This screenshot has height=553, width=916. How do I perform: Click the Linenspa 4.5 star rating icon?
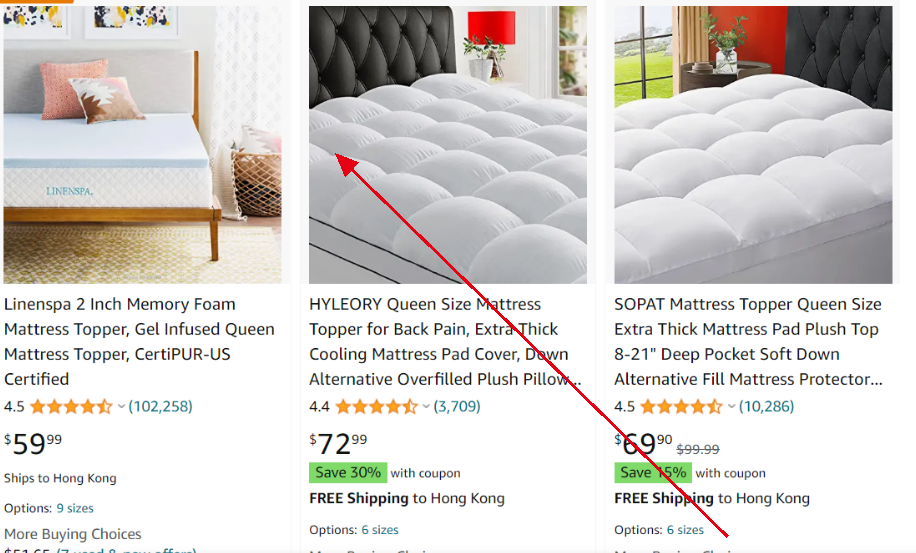pyautogui.click(x=71, y=406)
